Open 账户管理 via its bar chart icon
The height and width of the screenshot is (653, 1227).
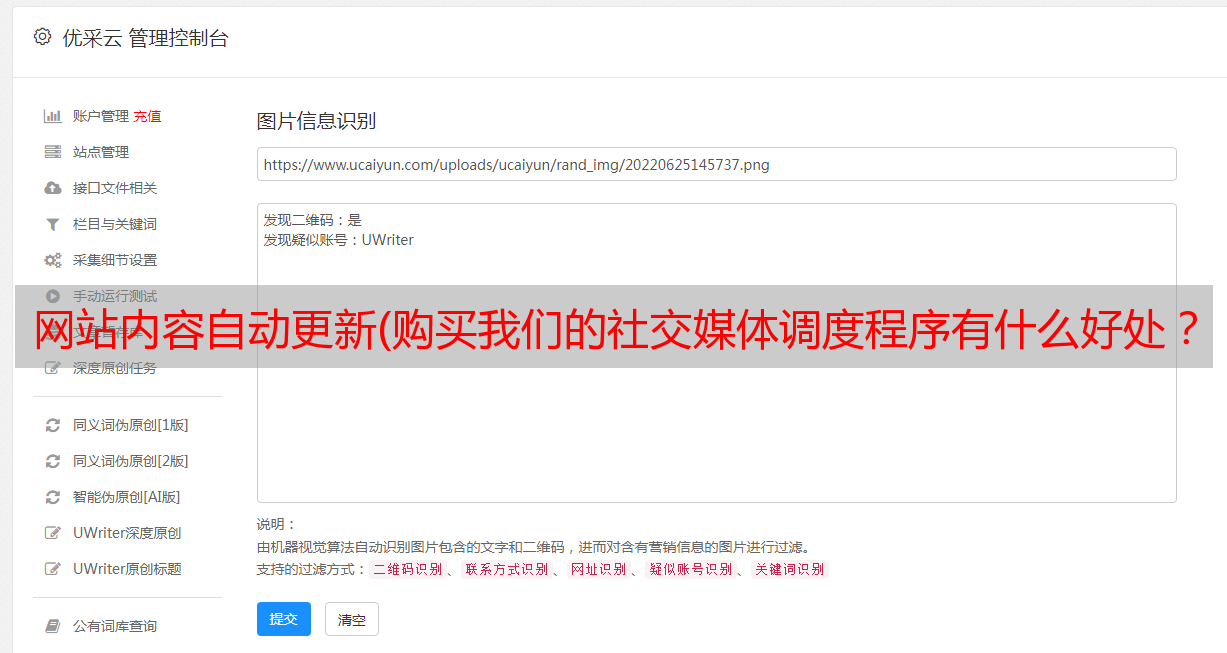[x=53, y=116]
